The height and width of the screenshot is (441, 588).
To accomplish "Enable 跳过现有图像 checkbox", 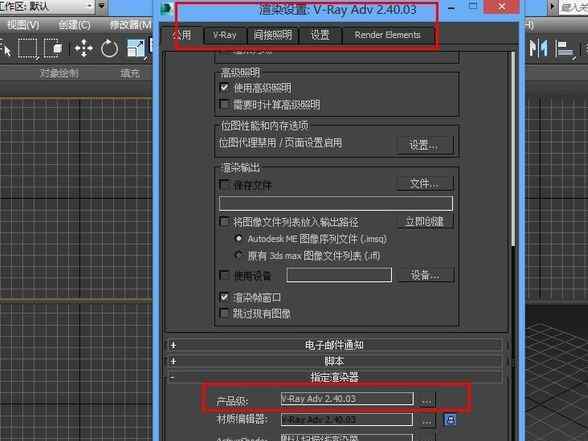I will [224, 313].
